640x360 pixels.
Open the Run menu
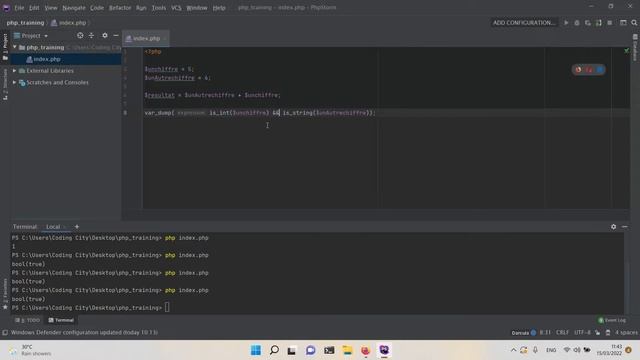[x=141, y=8]
